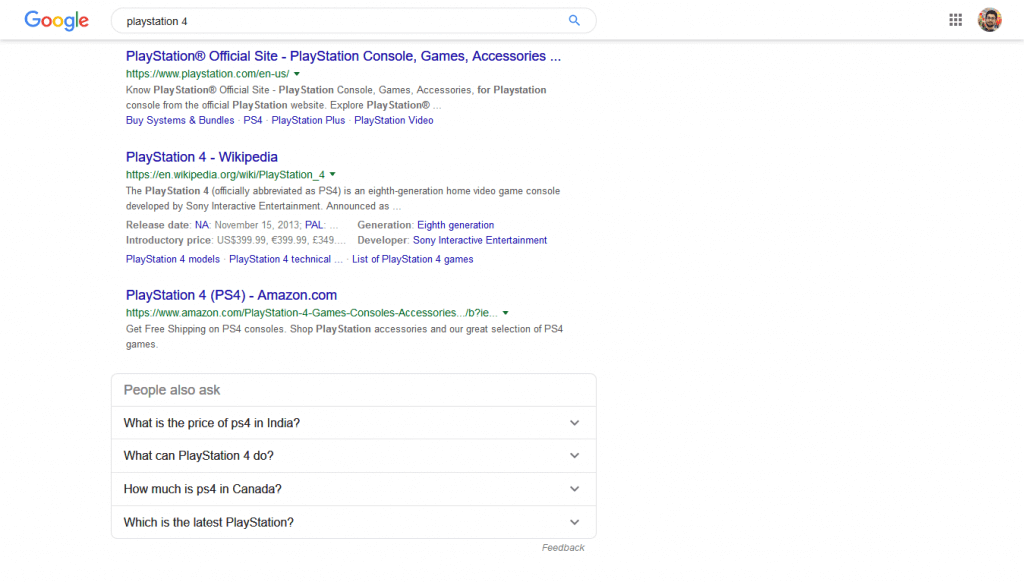Open List of PlayStation 4 games link
The height and width of the screenshot is (582, 1024).
pyautogui.click(x=413, y=259)
